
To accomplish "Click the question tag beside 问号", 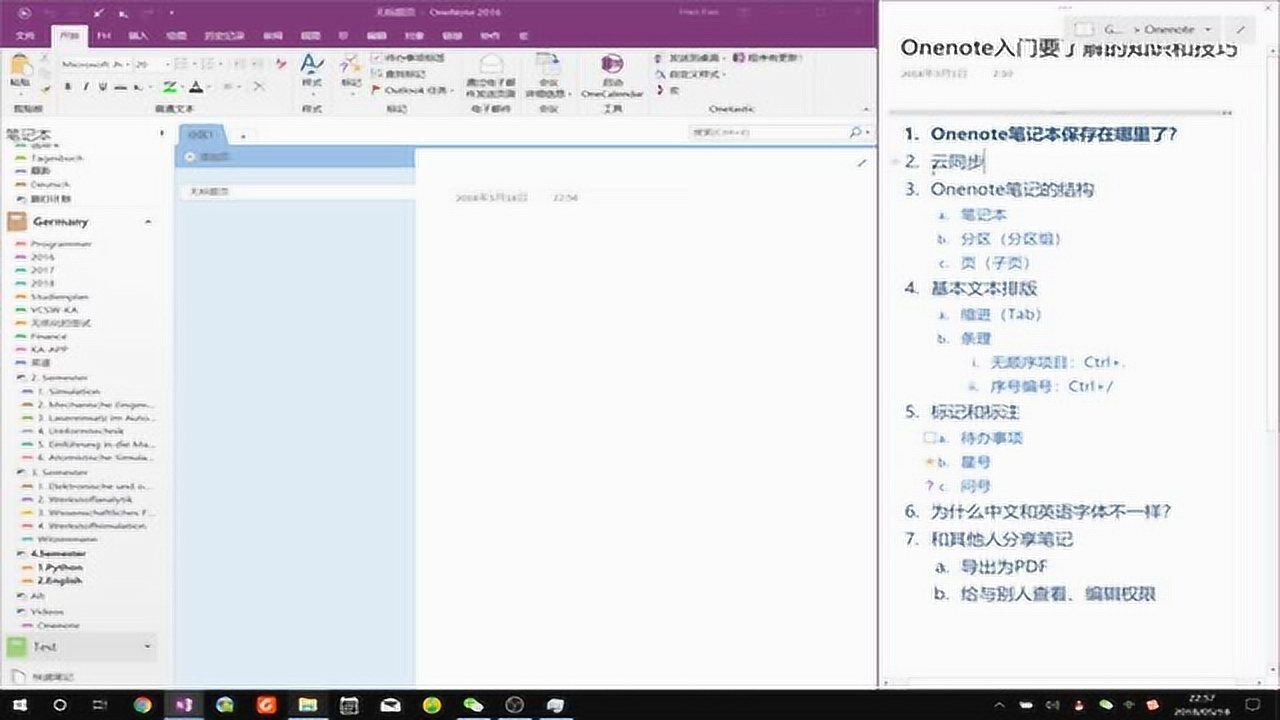I will click(x=929, y=486).
